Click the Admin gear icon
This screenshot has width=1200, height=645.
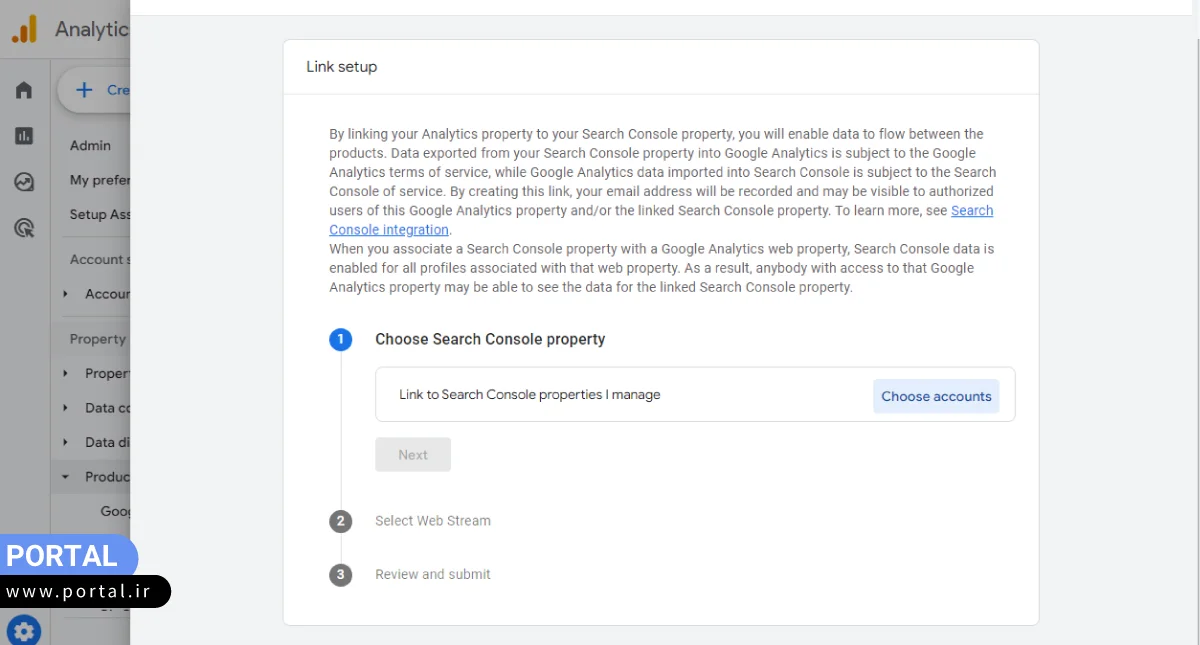click(x=24, y=630)
